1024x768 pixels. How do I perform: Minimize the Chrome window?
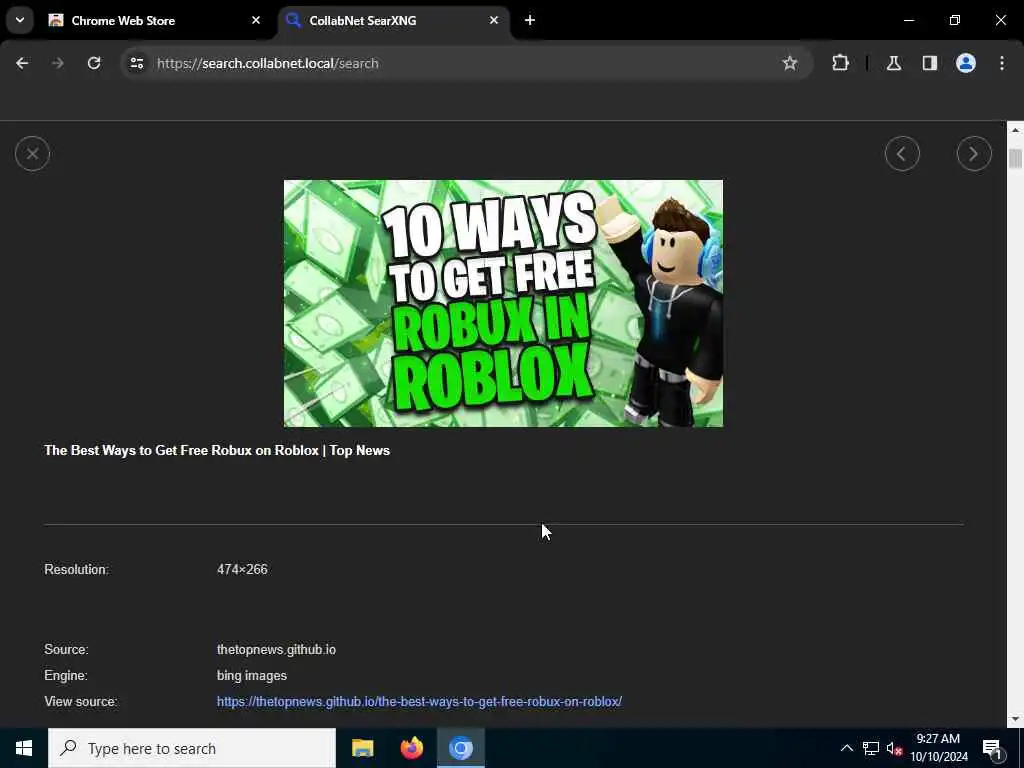[x=909, y=20]
